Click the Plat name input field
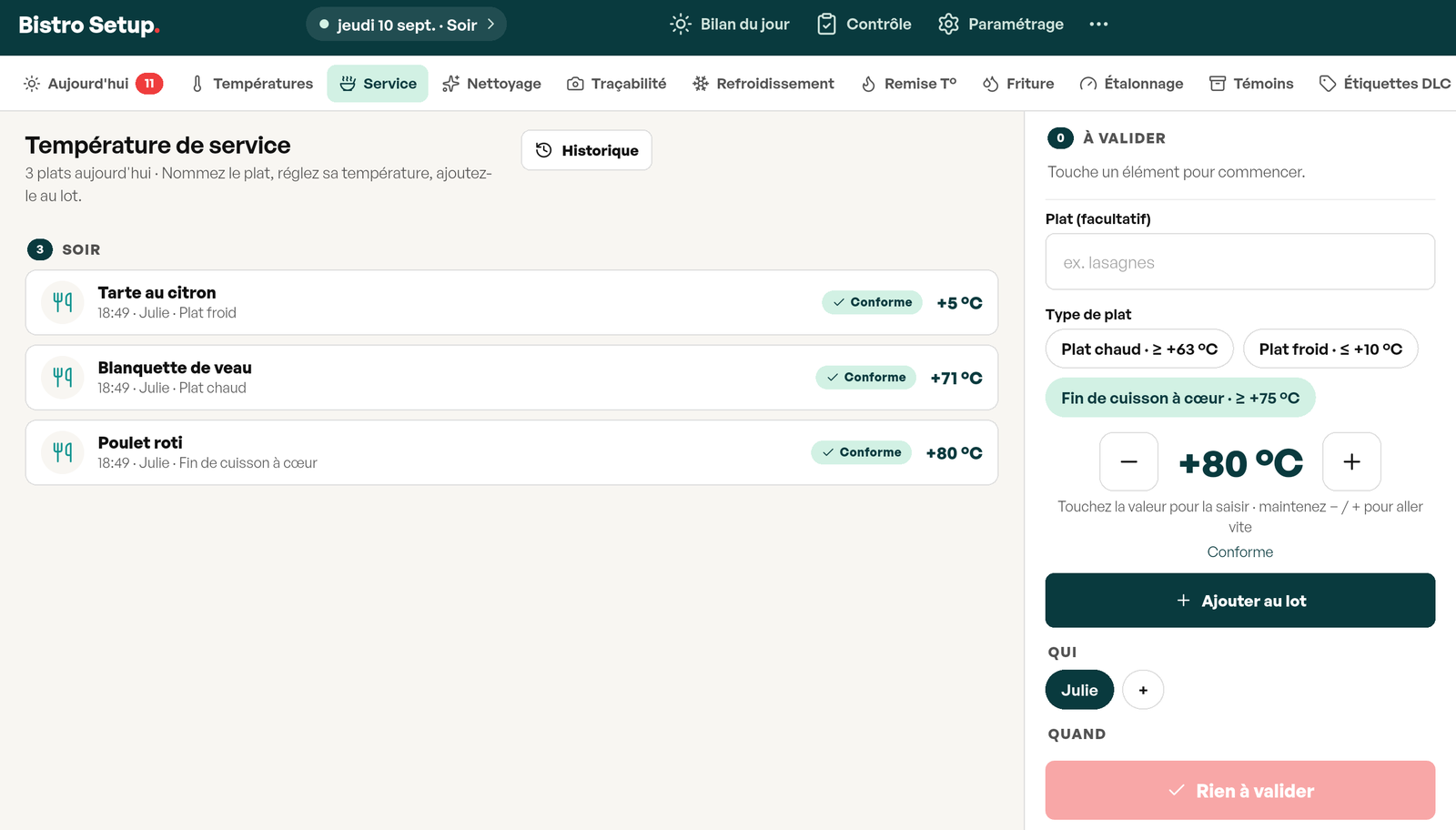The width and height of the screenshot is (1456, 830). click(x=1240, y=262)
